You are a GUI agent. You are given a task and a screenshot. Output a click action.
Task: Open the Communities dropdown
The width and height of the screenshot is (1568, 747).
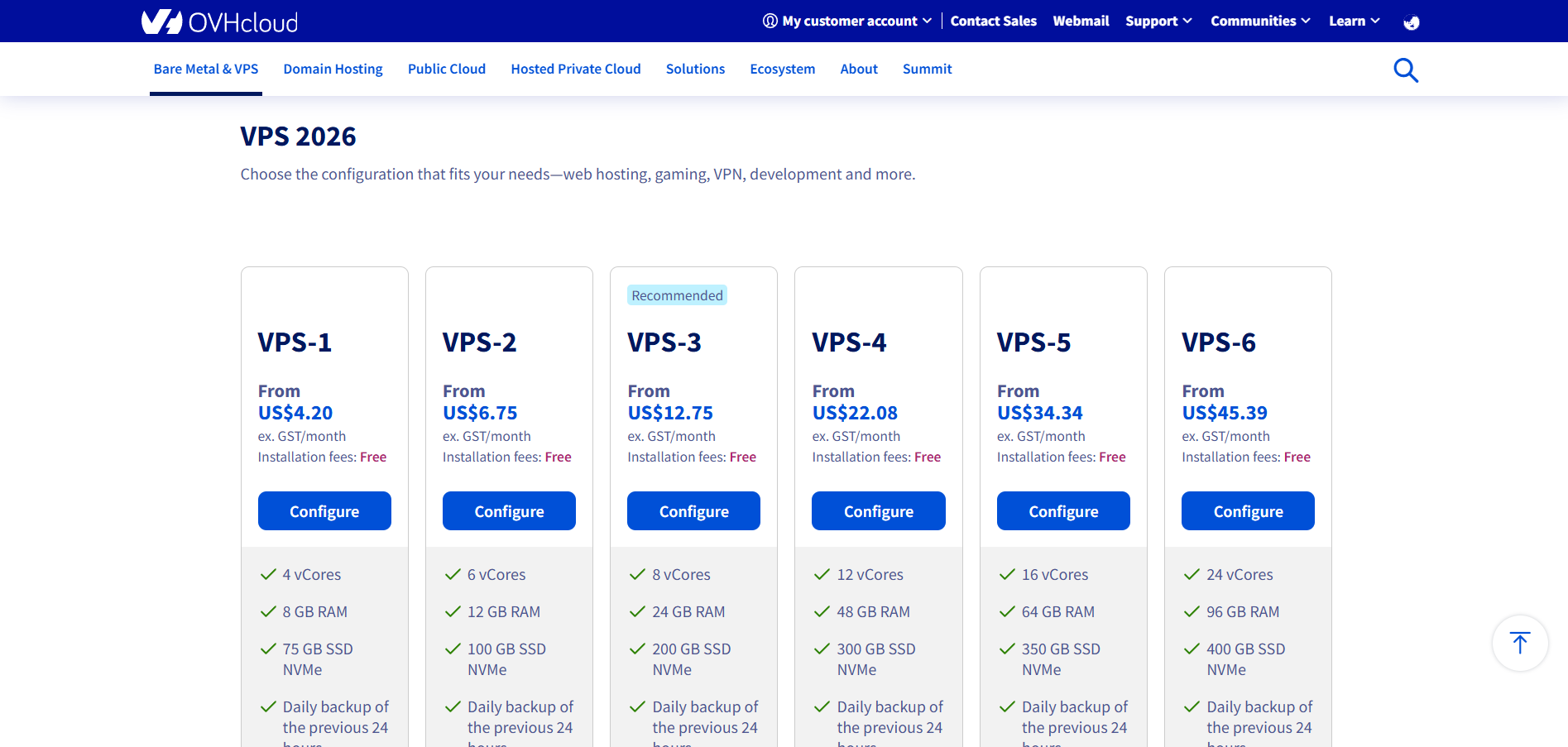click(x=1259, y=21)
